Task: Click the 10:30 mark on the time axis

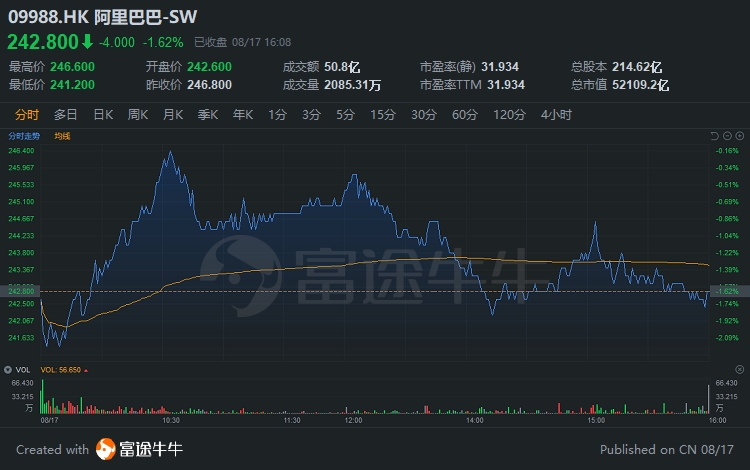Action: point(170,421)
